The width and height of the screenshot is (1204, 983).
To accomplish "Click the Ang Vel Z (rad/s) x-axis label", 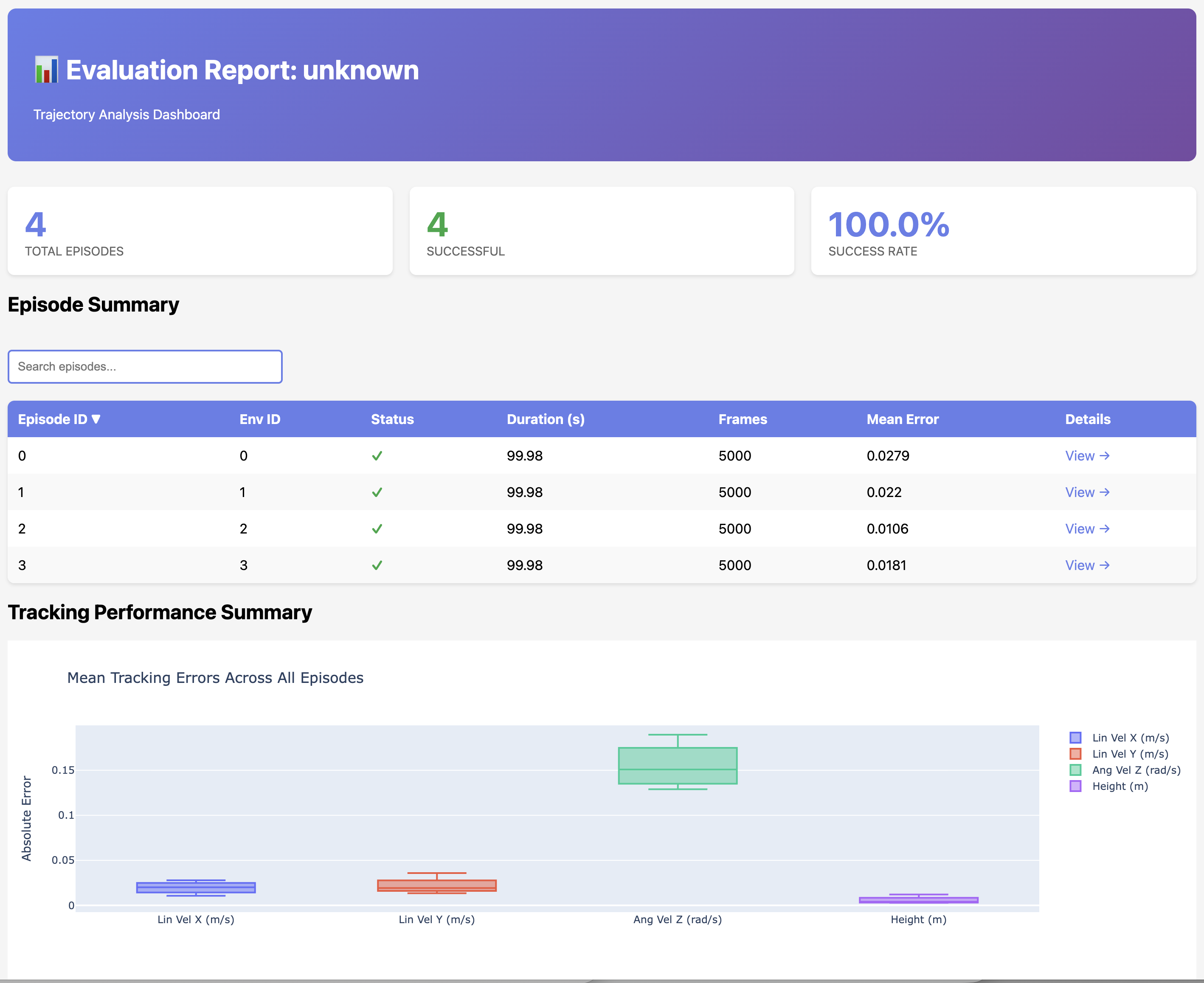I will tap(677, 920).
